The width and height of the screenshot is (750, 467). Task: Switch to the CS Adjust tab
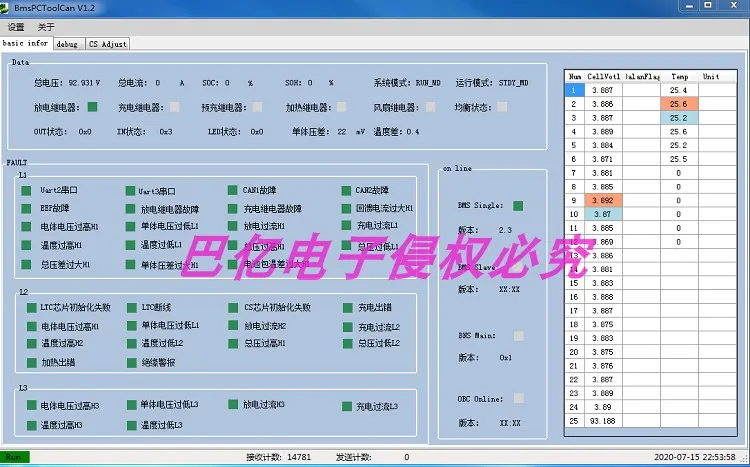107,44
